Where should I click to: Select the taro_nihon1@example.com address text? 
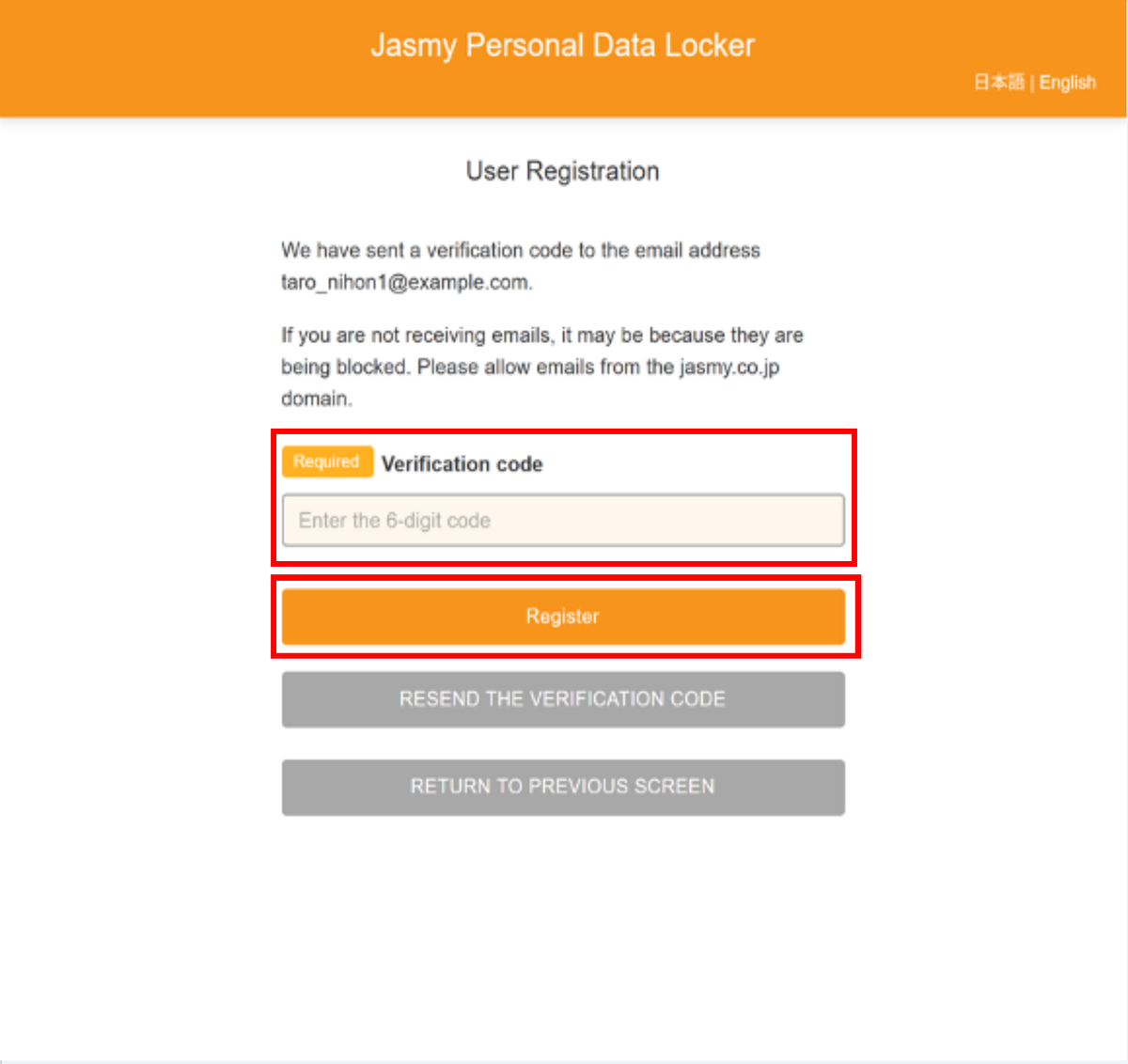coord(406,283)
